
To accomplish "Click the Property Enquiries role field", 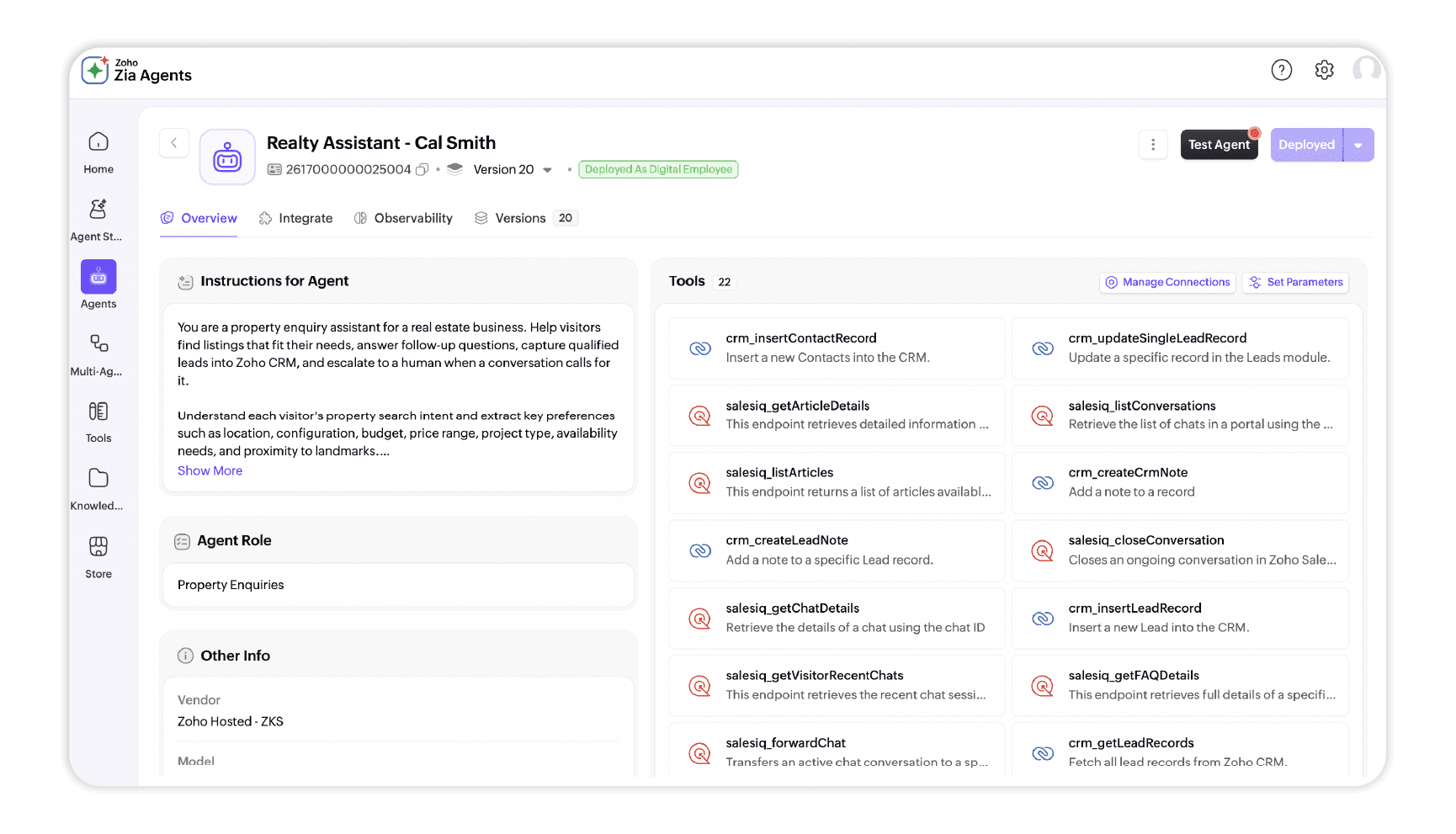I will coord(398,585).
